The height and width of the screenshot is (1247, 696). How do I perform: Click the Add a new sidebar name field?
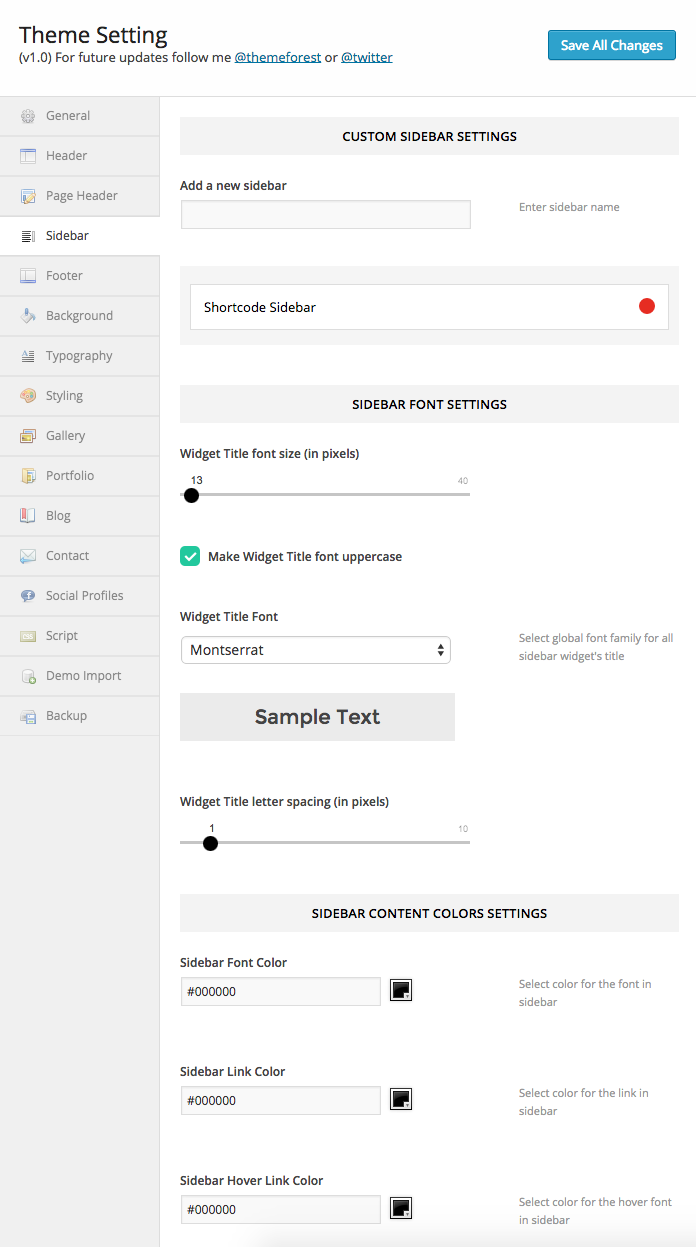(326, 214)
